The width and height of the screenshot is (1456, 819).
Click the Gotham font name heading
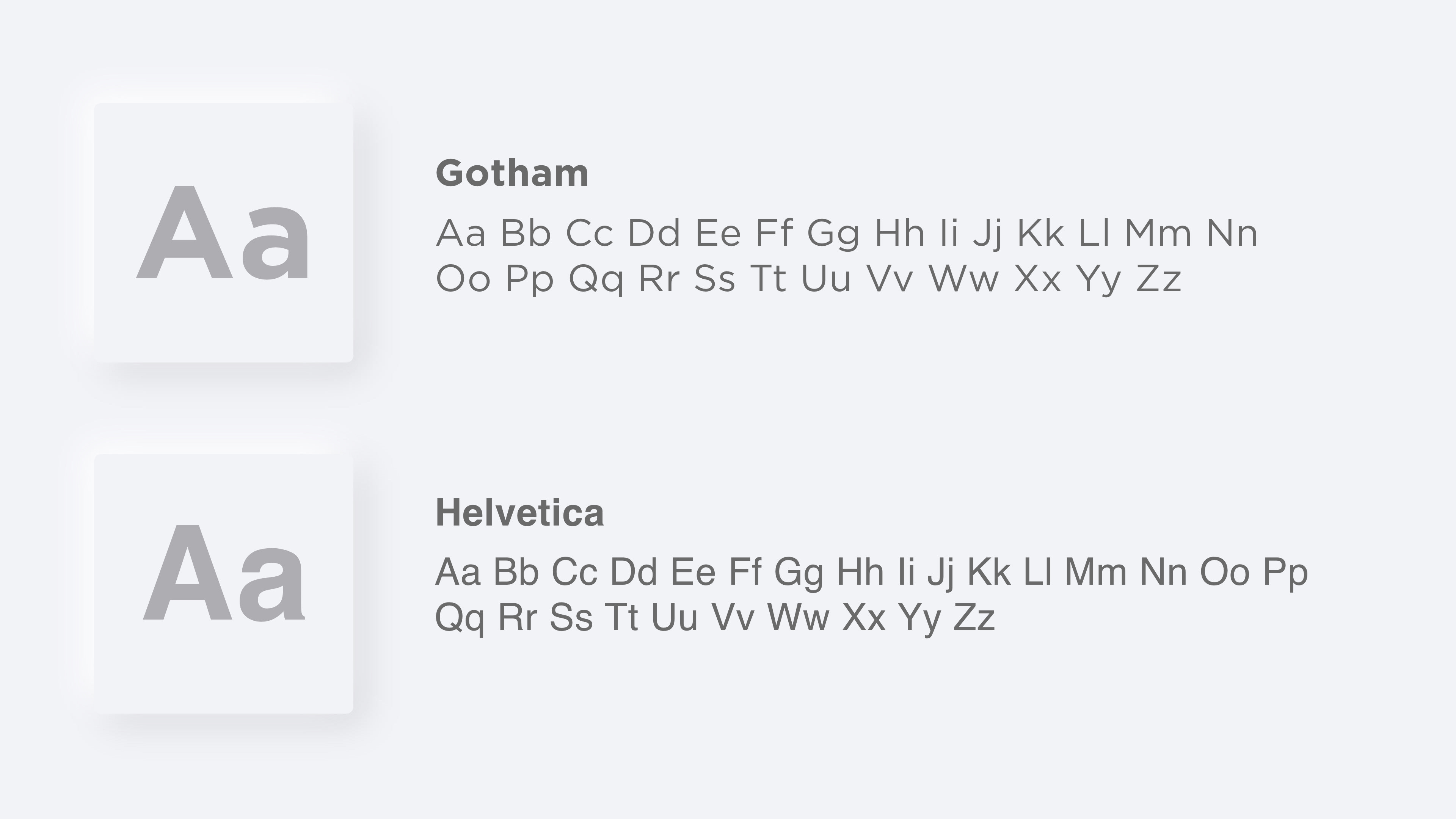(512, 173)
